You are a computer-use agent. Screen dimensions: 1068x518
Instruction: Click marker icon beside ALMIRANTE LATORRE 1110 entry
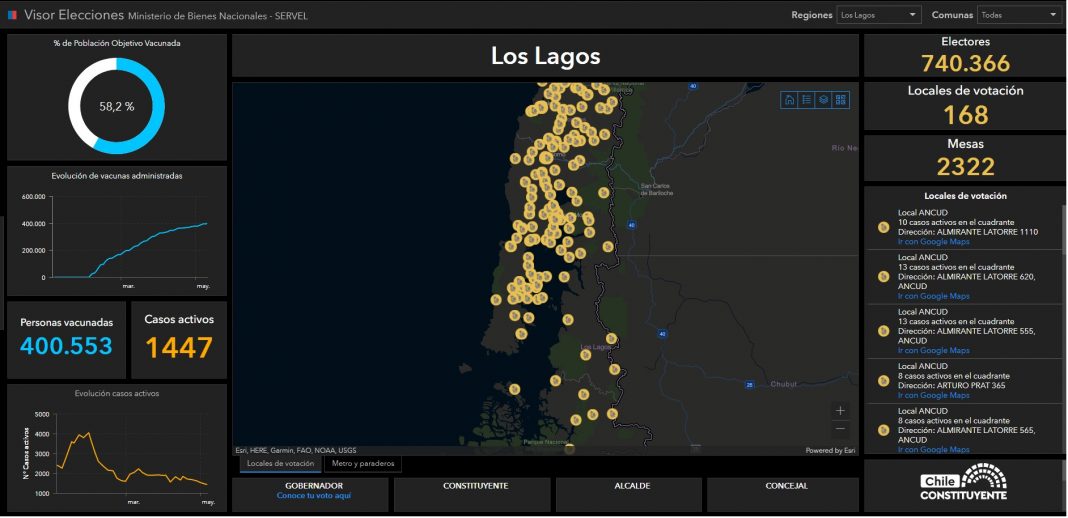coord(883,227)
